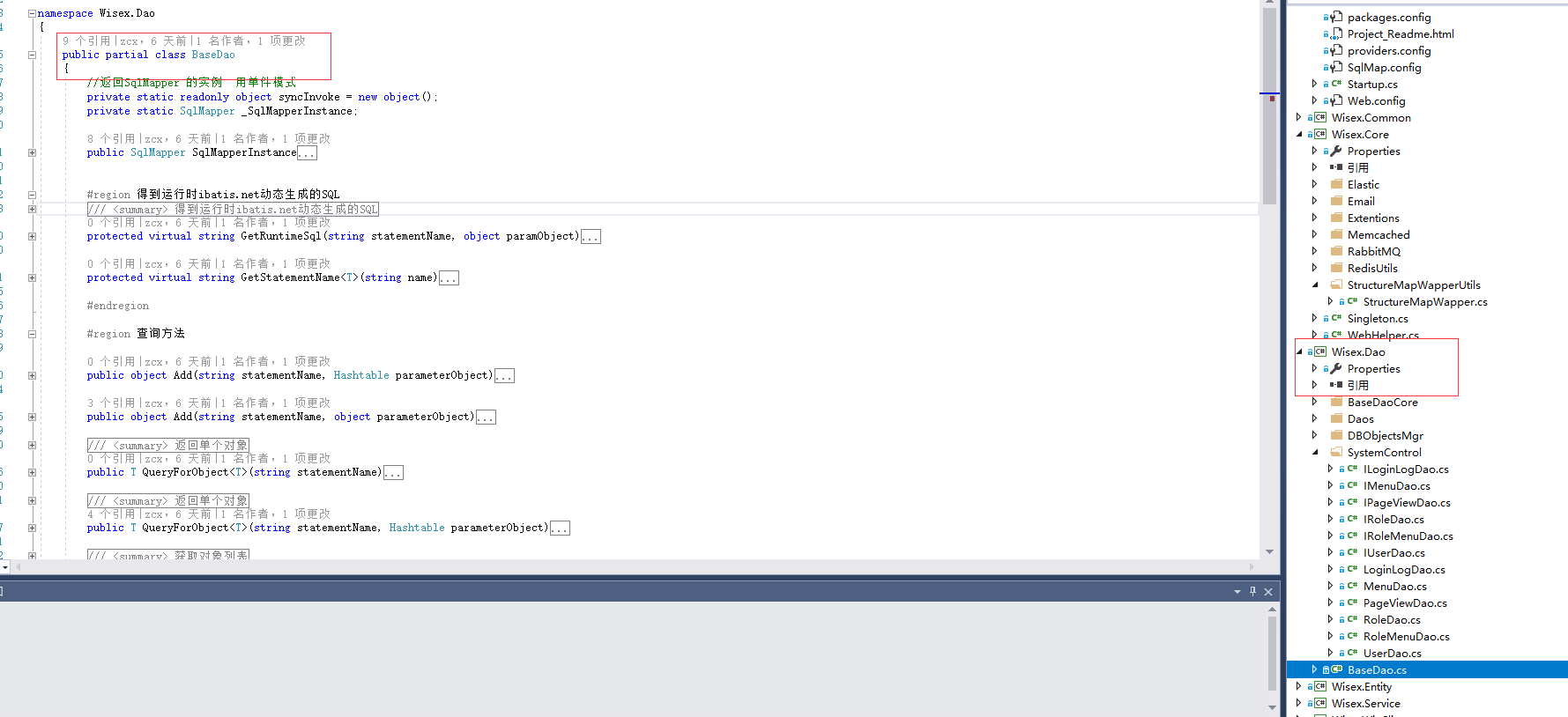The width and height of the screenshot is (1568, 717).
Task: Expand the Daos folder node
Action: [1314, 418]
